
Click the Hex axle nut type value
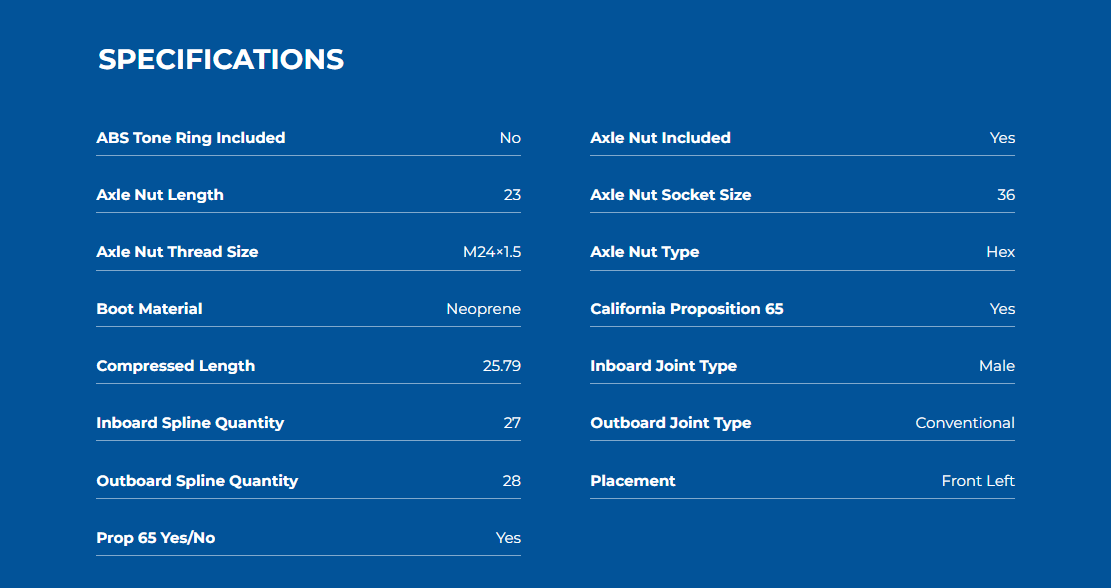coord(1000,251)
